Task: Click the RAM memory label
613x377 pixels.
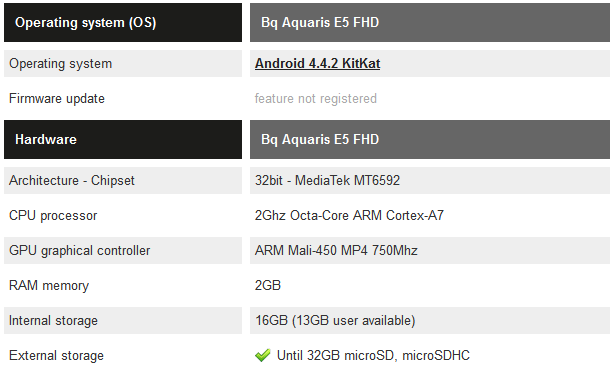Action: tap(49, 285)
